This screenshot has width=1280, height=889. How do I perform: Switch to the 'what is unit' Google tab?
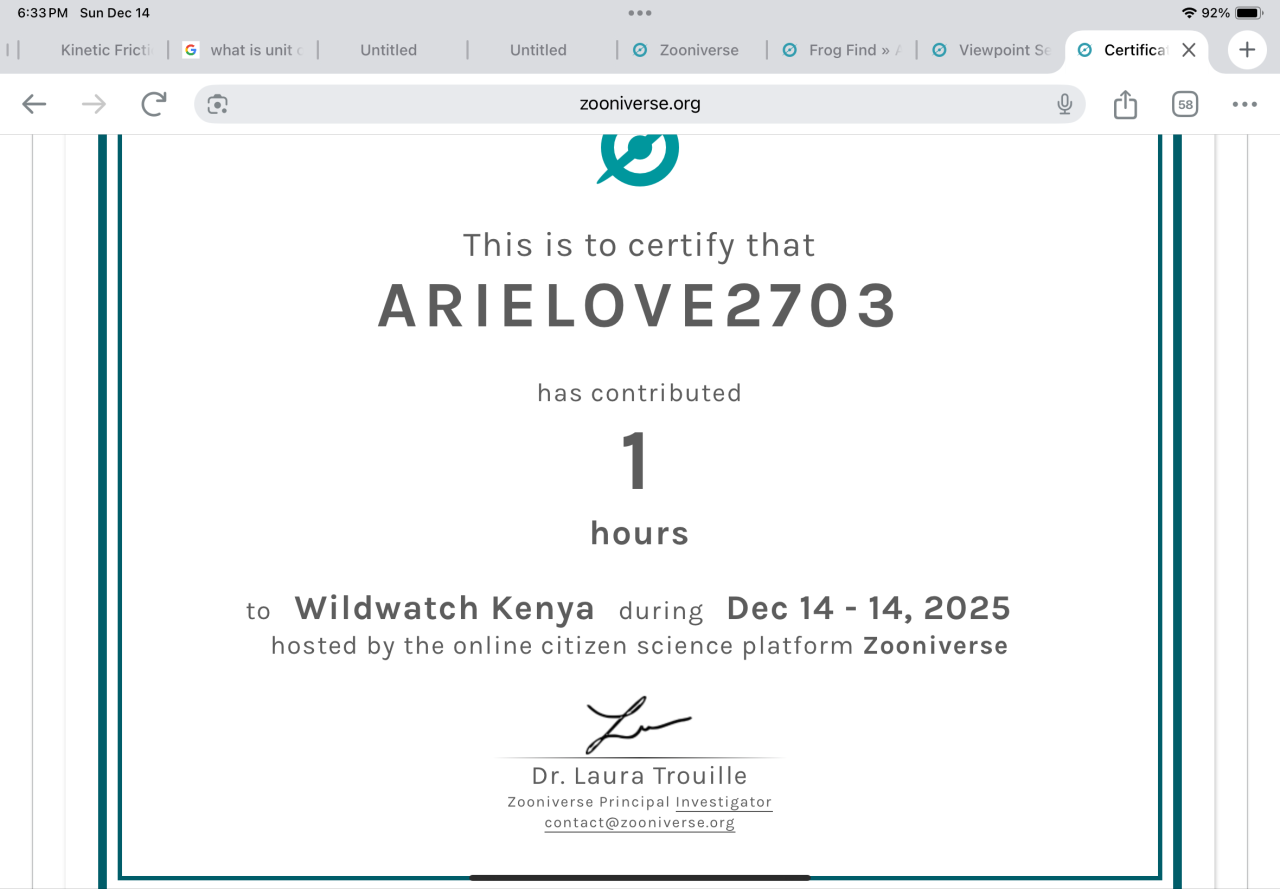coord(242,50)
